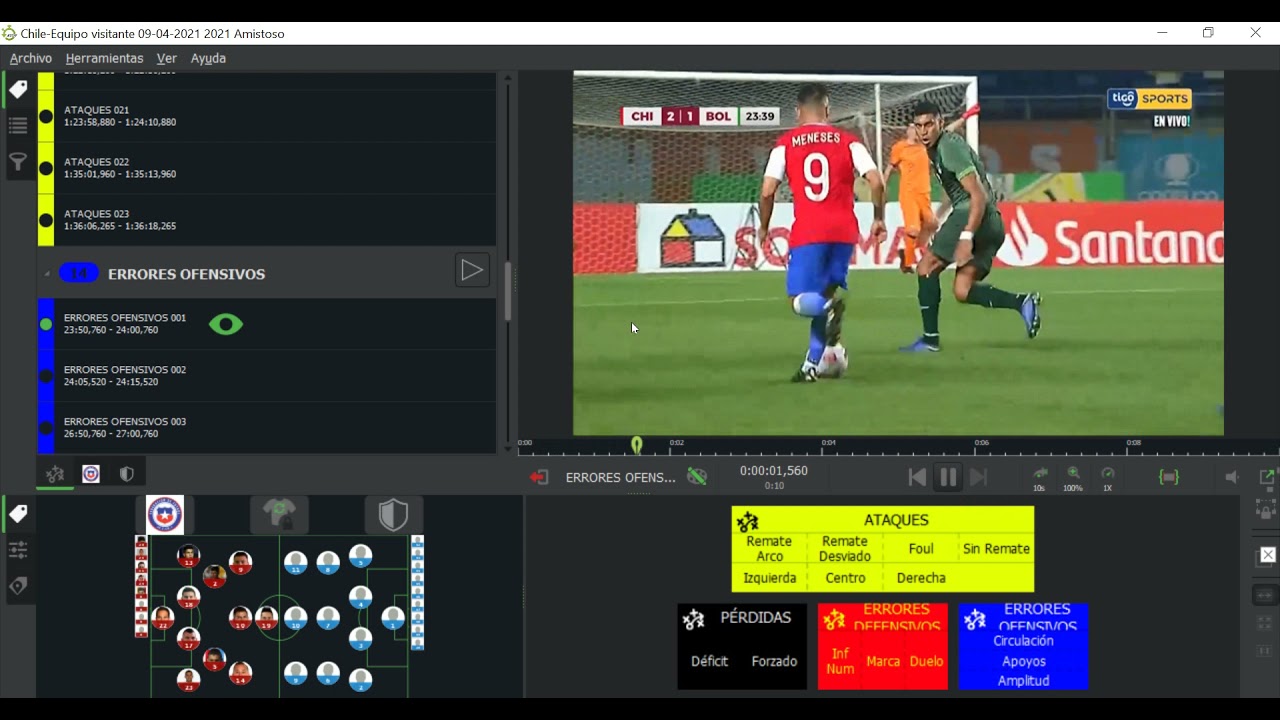Change the 1X playback speed
Viewport: 1280px width, 720px height.
(1107, 478)
